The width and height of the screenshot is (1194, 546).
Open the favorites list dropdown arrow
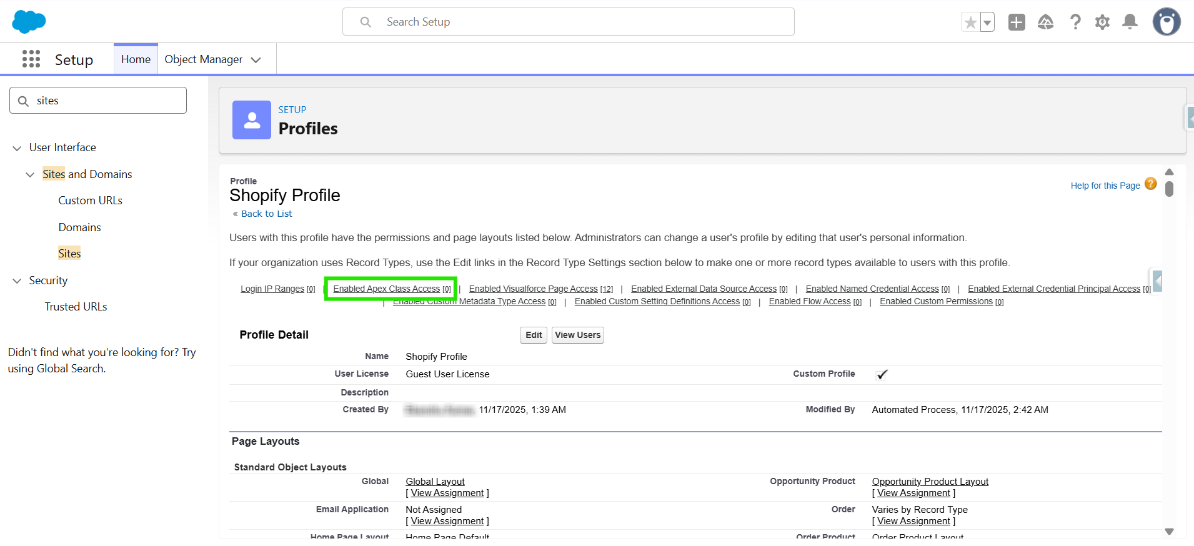987,22
